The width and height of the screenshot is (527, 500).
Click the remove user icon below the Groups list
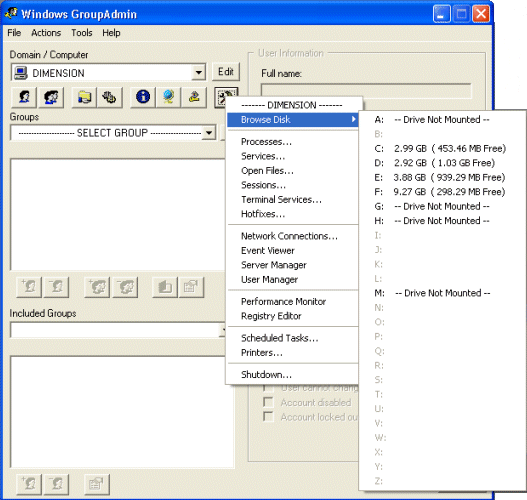[56, 287]
